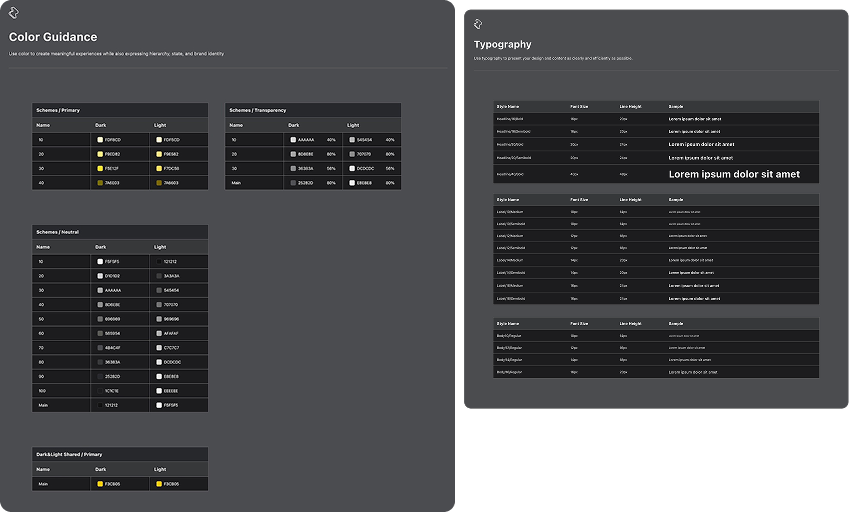The width and height of the screenshot is (858, 512).
Task: Pick Primary row 30 Dark swatch
Action: pos(100,168)
